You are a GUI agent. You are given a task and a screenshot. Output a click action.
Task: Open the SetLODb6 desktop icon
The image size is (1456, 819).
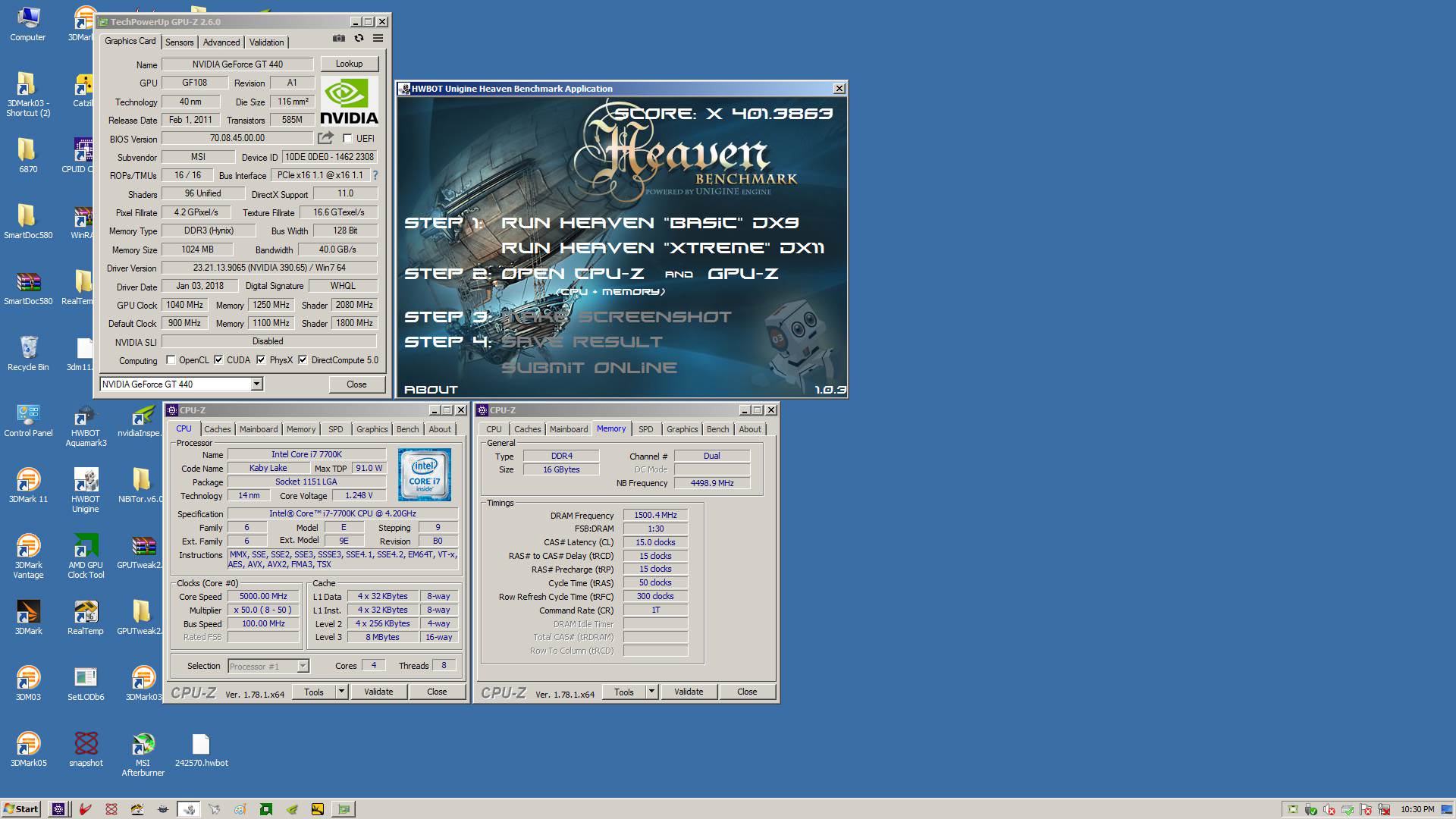pos(86,684)
